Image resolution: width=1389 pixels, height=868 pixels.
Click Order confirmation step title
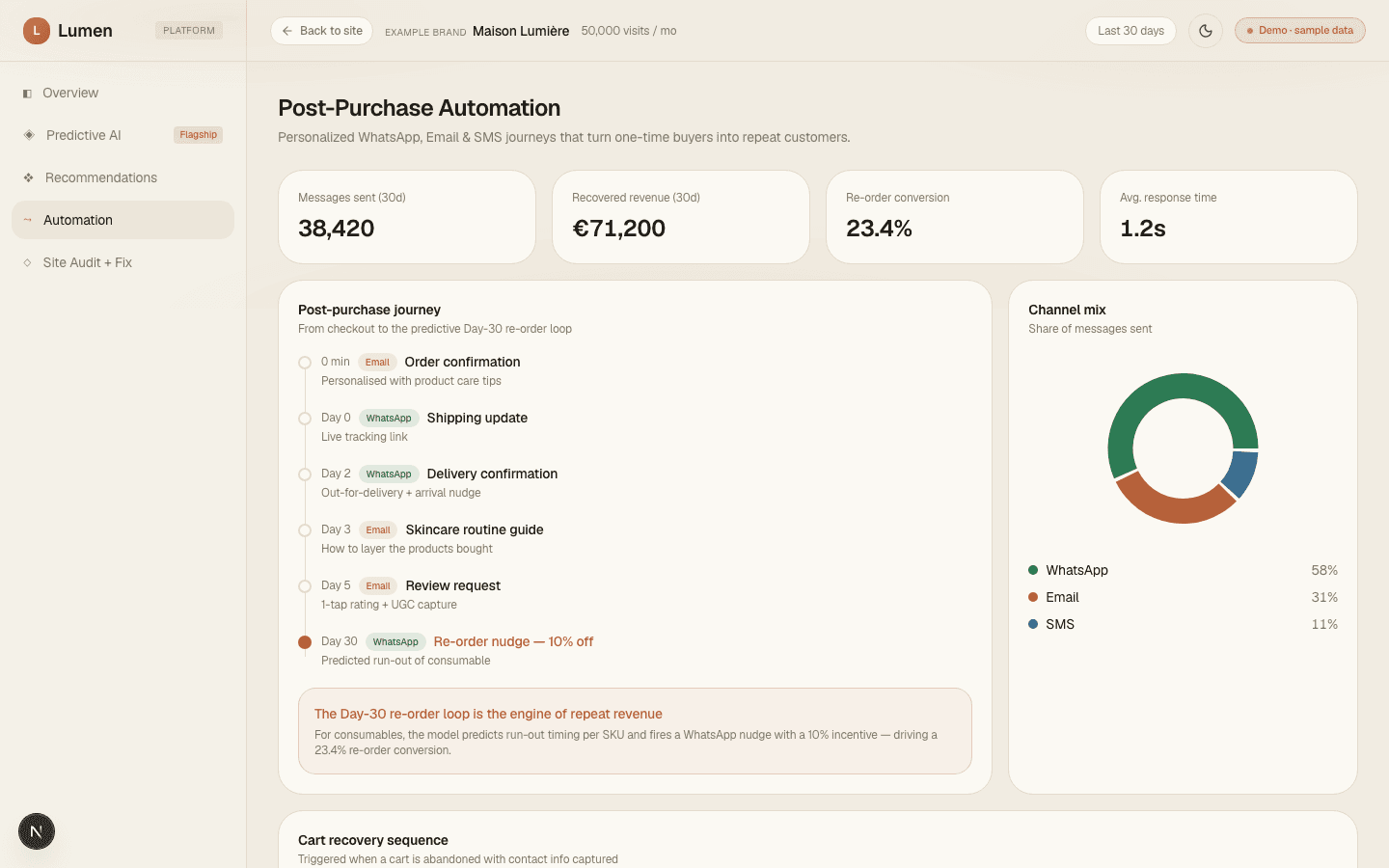point(462,362)
